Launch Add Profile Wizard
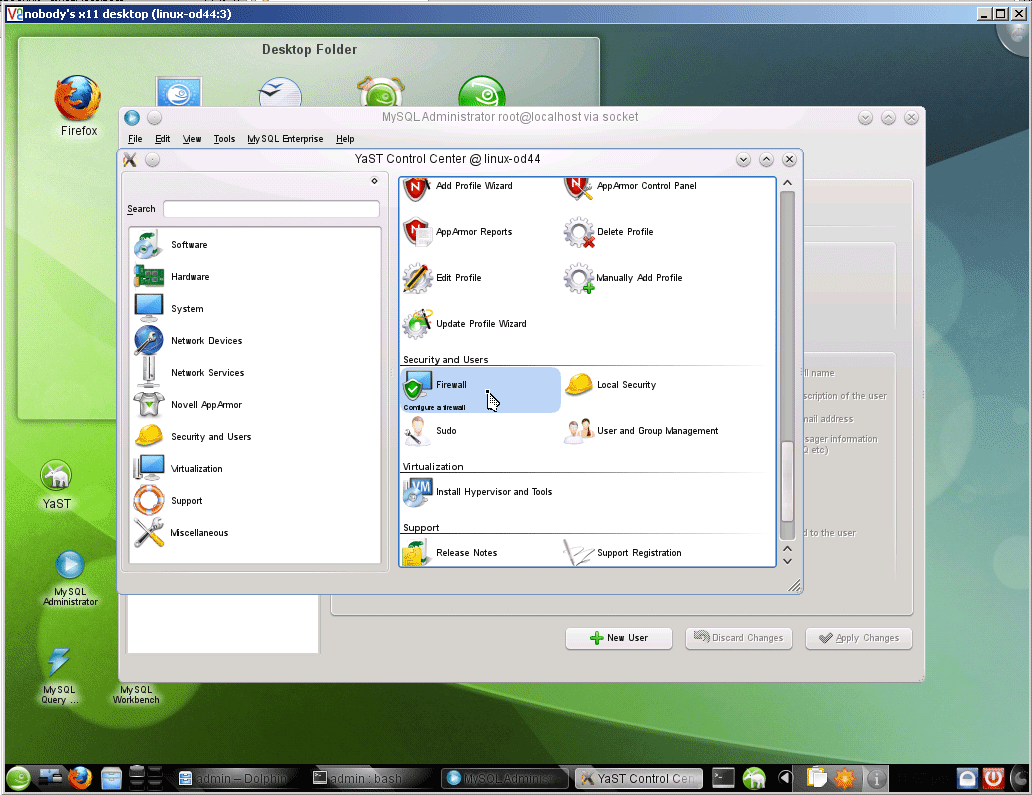1032x795 pixels. pyautogui.click(x=458, y=187)
